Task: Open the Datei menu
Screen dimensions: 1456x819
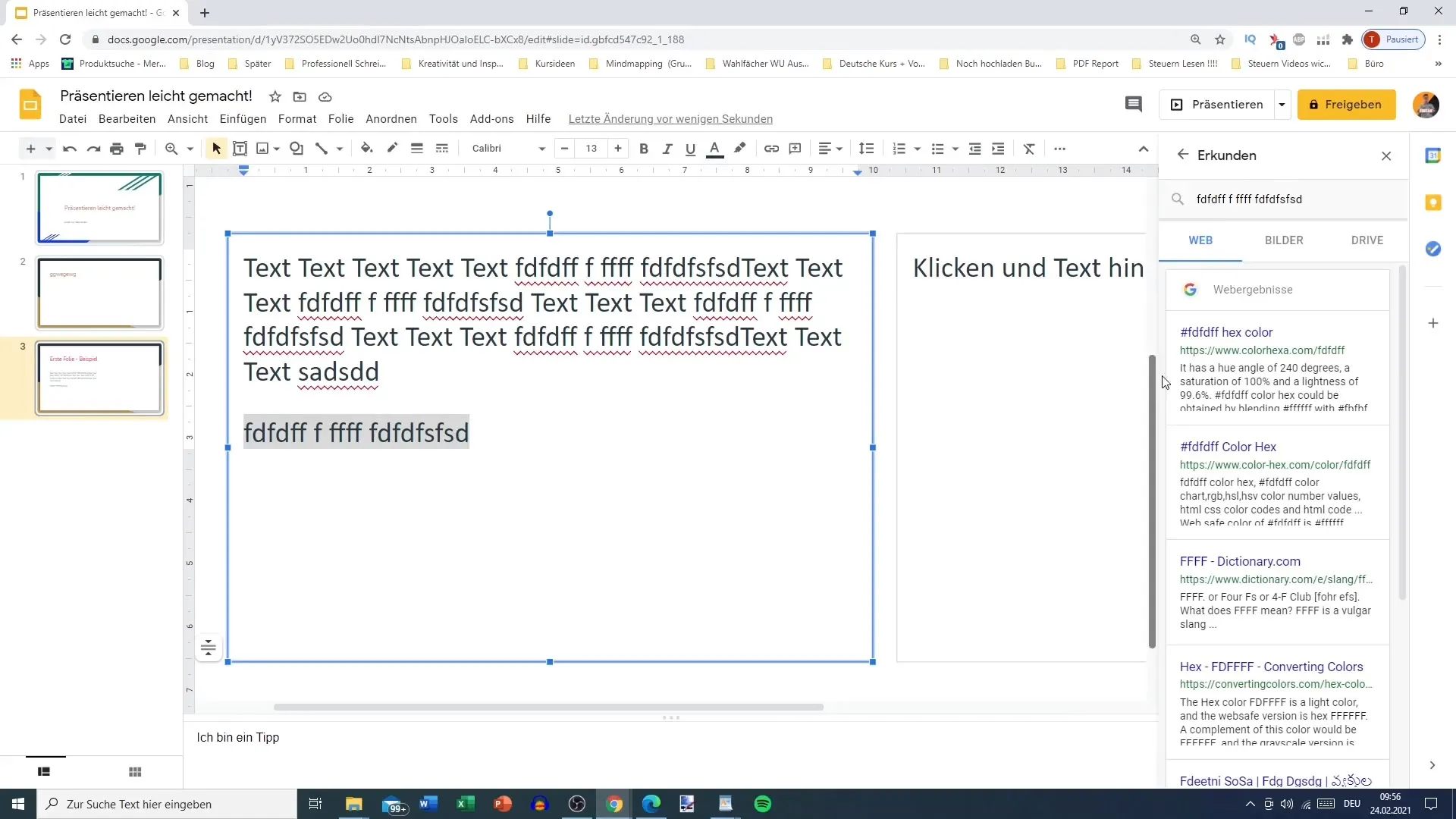Action: [x=73, y=119]
